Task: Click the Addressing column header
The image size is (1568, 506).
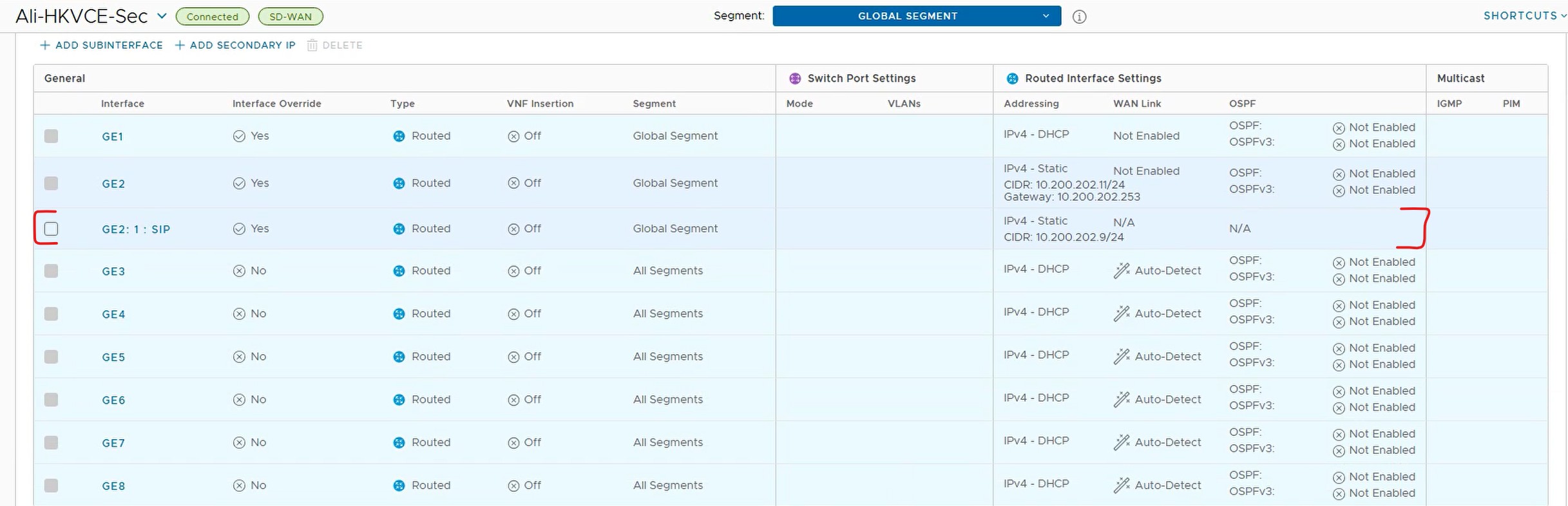Action: 1031,104
